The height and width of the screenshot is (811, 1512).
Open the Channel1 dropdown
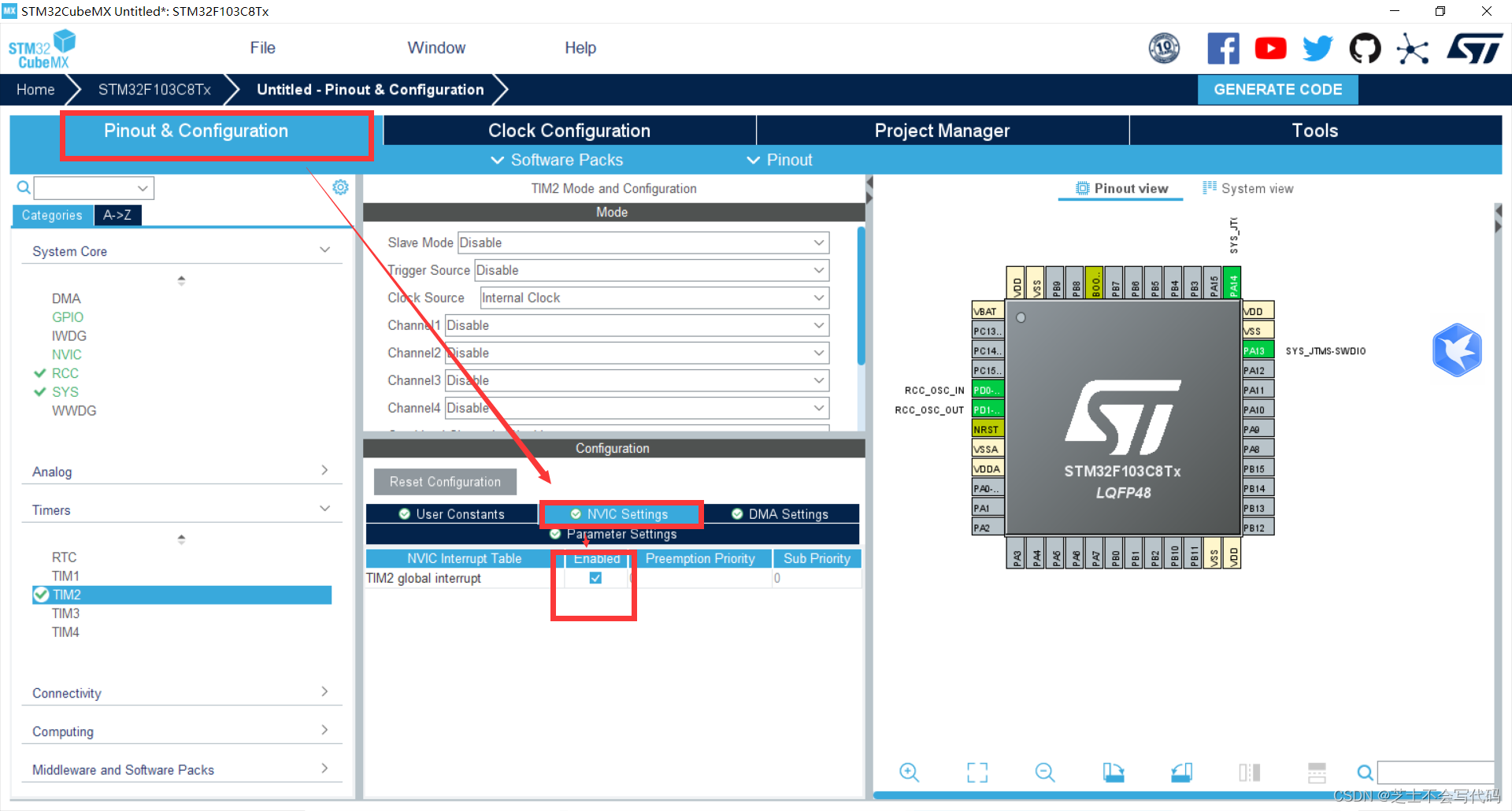pos(636,325)
